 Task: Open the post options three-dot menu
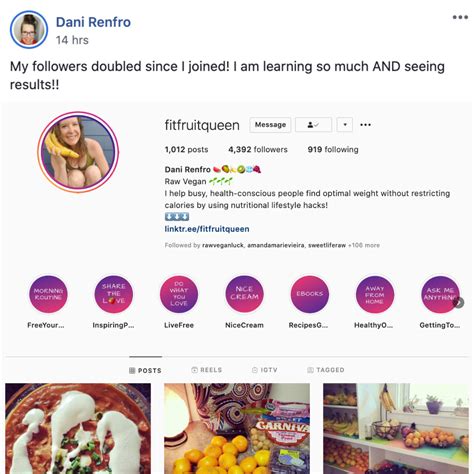tap(460, 17)
